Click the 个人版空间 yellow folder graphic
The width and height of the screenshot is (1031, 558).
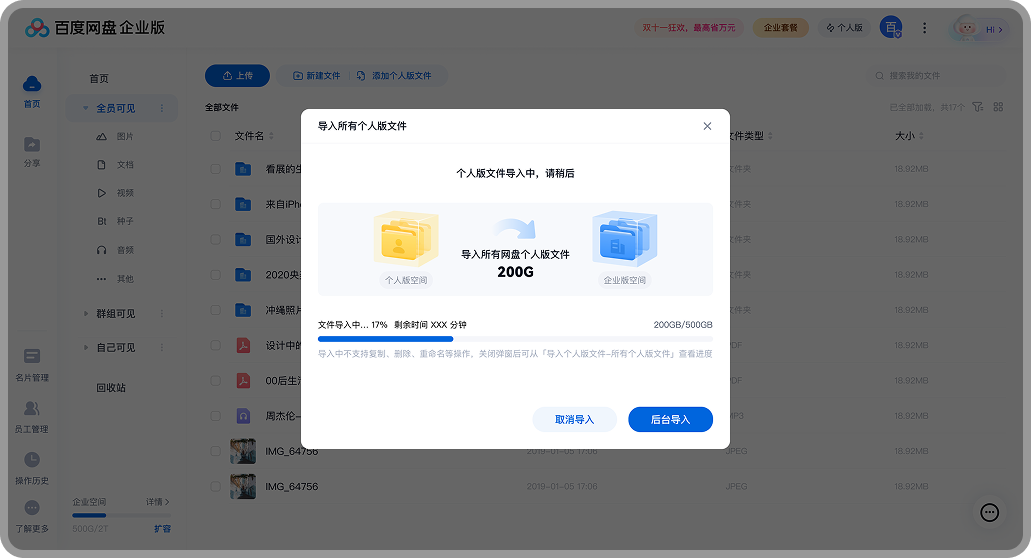pyautogui.click(x=406, y=239)
